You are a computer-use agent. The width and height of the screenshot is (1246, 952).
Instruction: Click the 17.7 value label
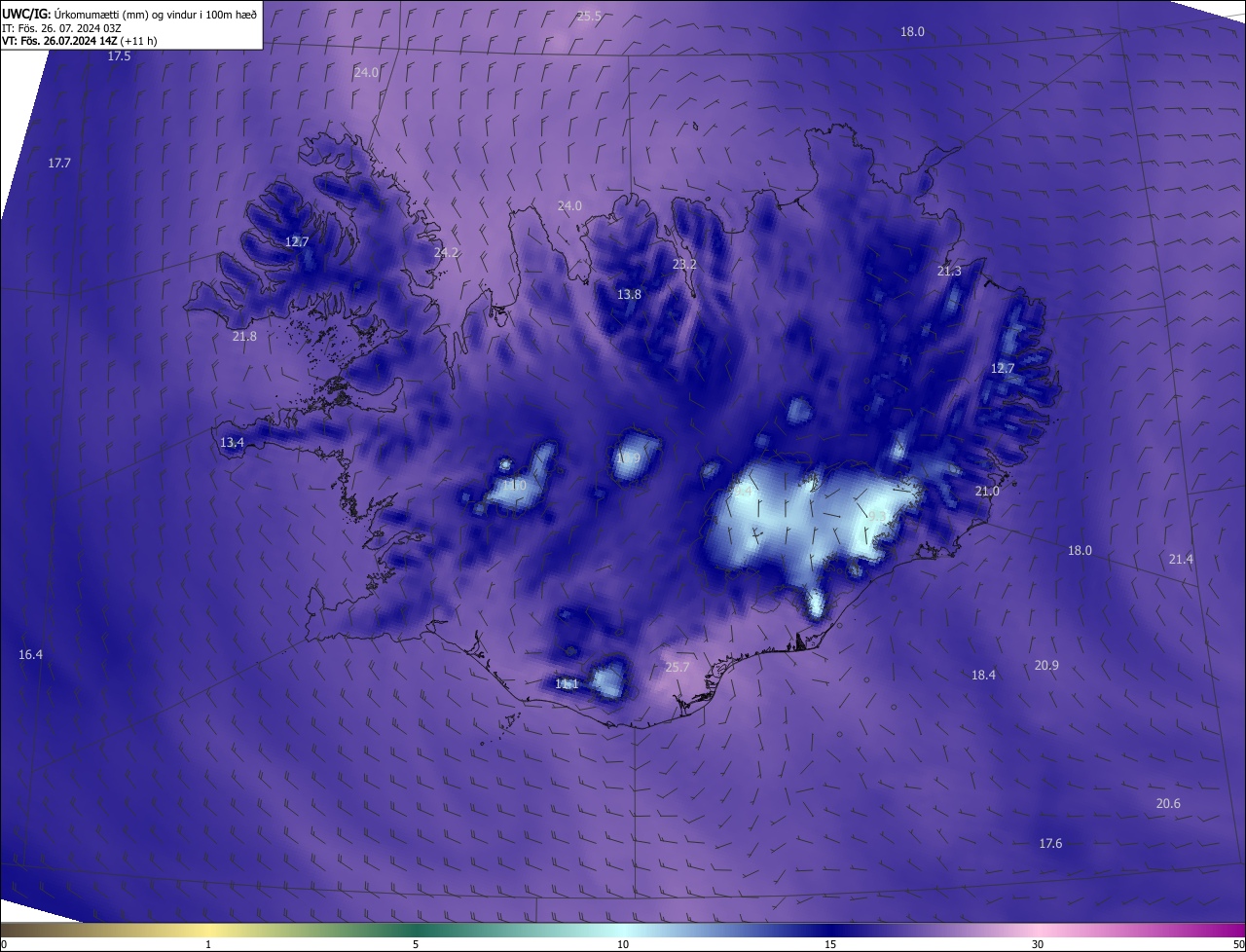59,163
